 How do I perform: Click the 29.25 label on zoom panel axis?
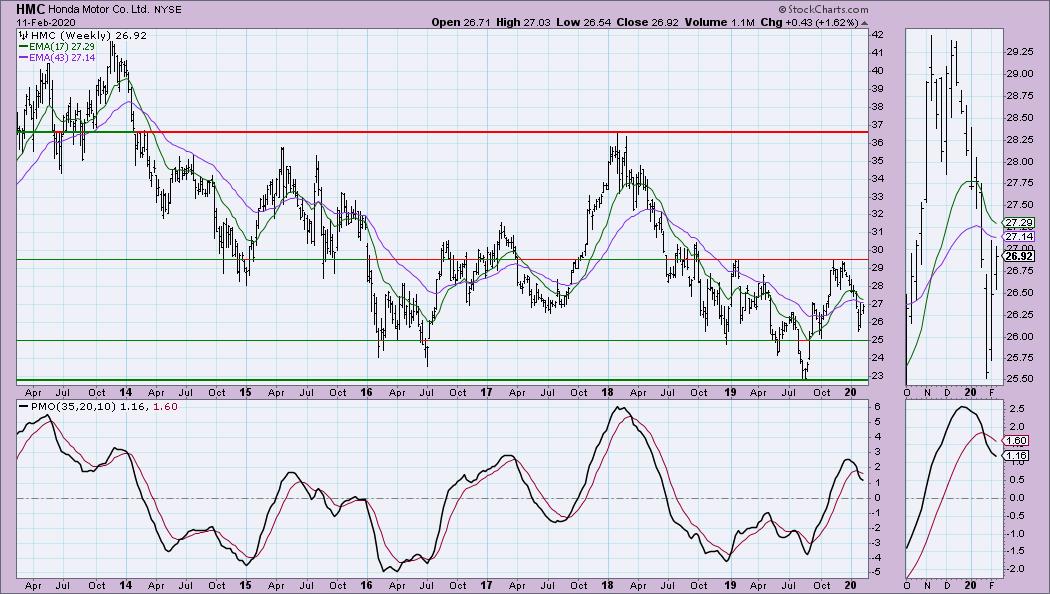click(1019, 52)
